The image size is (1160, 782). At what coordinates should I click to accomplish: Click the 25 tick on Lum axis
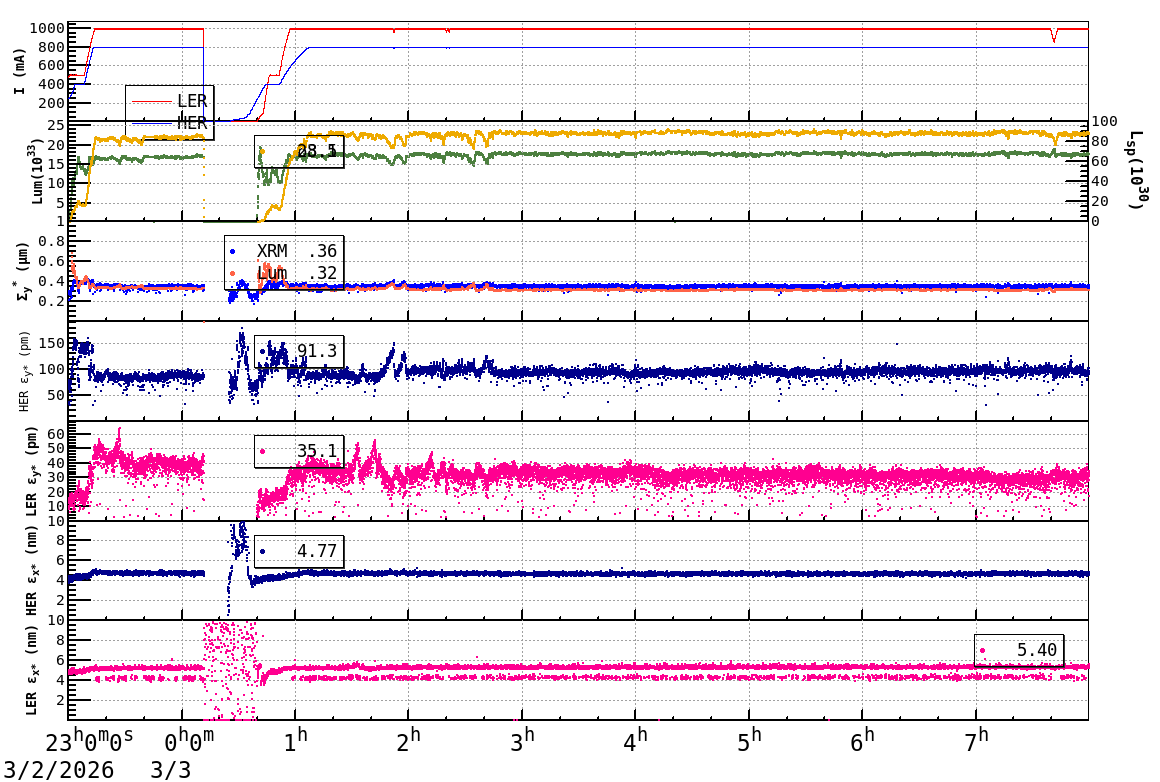pyautogui.click(x=56, y=126)
